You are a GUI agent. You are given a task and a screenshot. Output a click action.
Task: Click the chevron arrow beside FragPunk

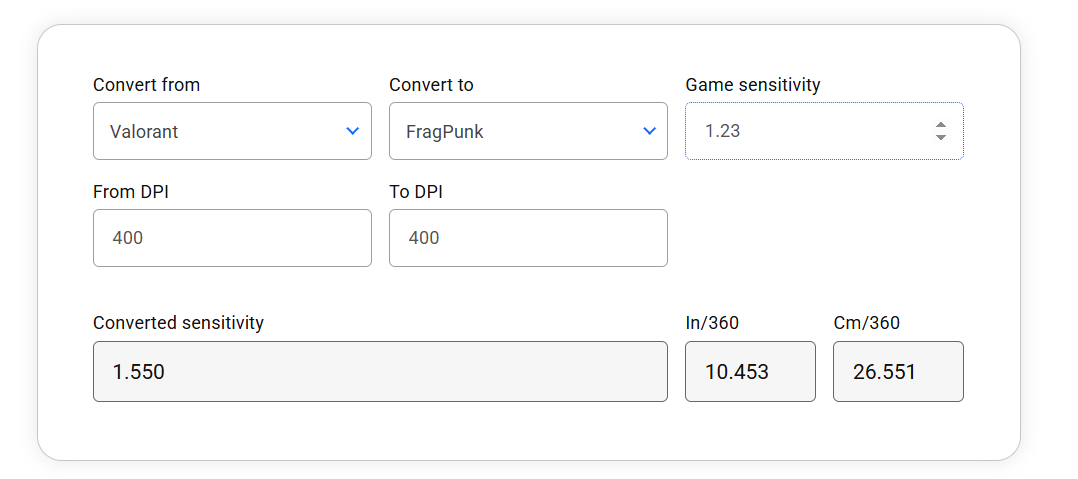(x=649, y=131)
